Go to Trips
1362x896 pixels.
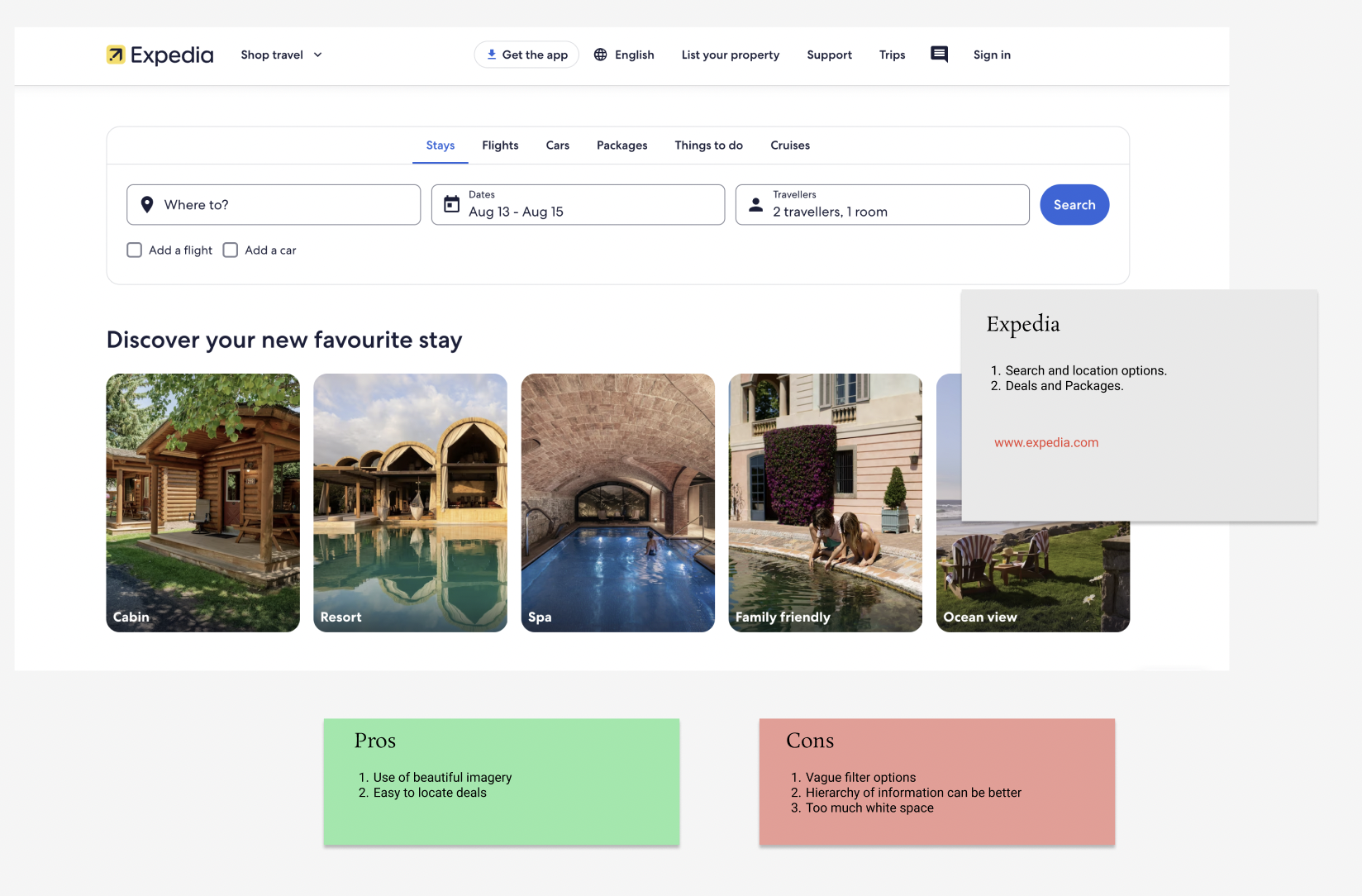[893, 55]
